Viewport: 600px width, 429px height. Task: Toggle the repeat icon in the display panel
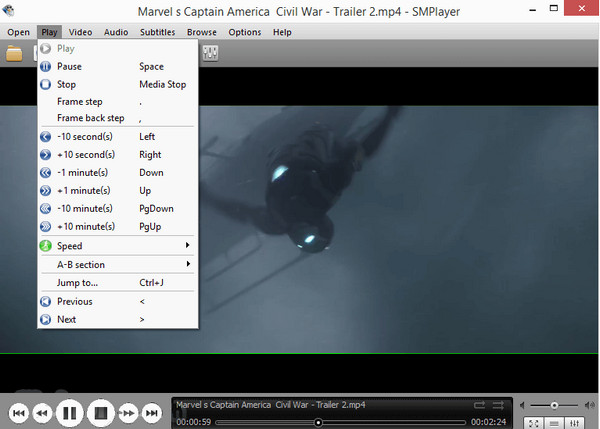coord(479,405)
